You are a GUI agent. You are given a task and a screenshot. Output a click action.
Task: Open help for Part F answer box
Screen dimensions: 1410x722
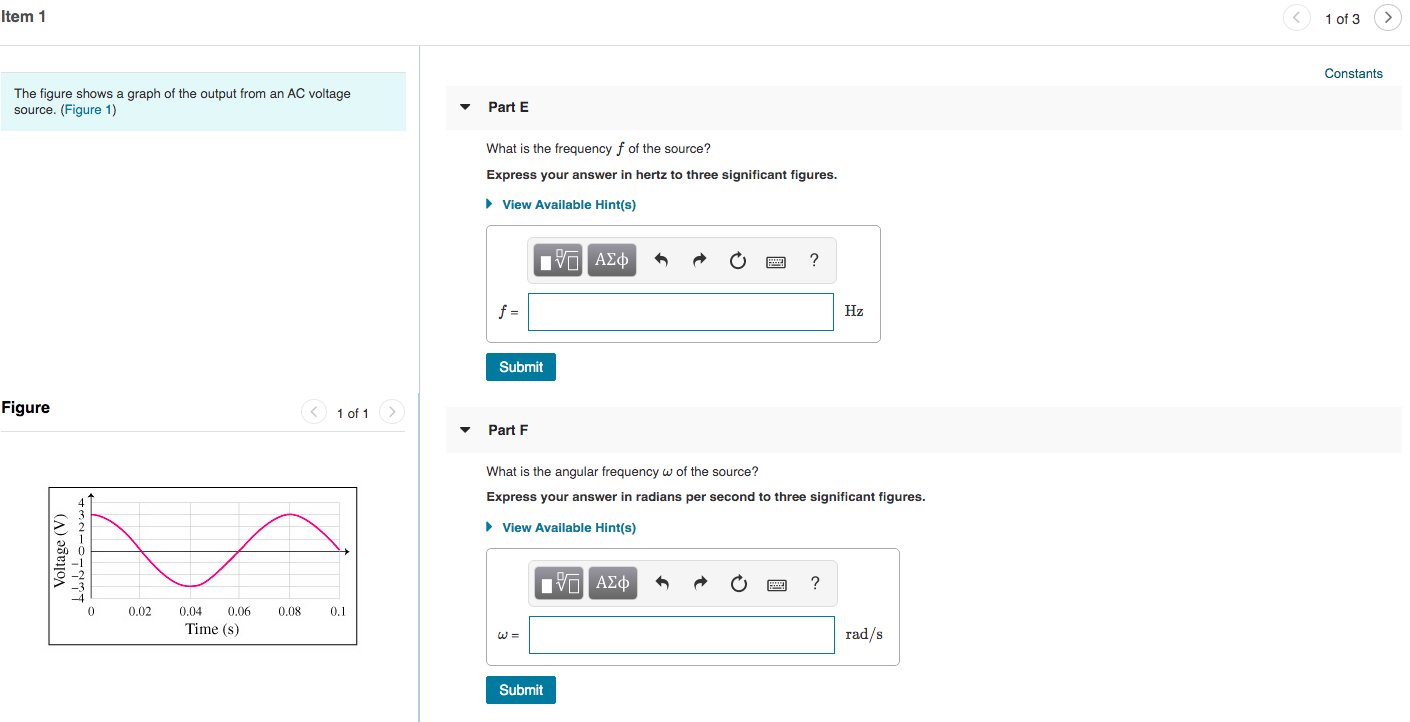point(815,583)
